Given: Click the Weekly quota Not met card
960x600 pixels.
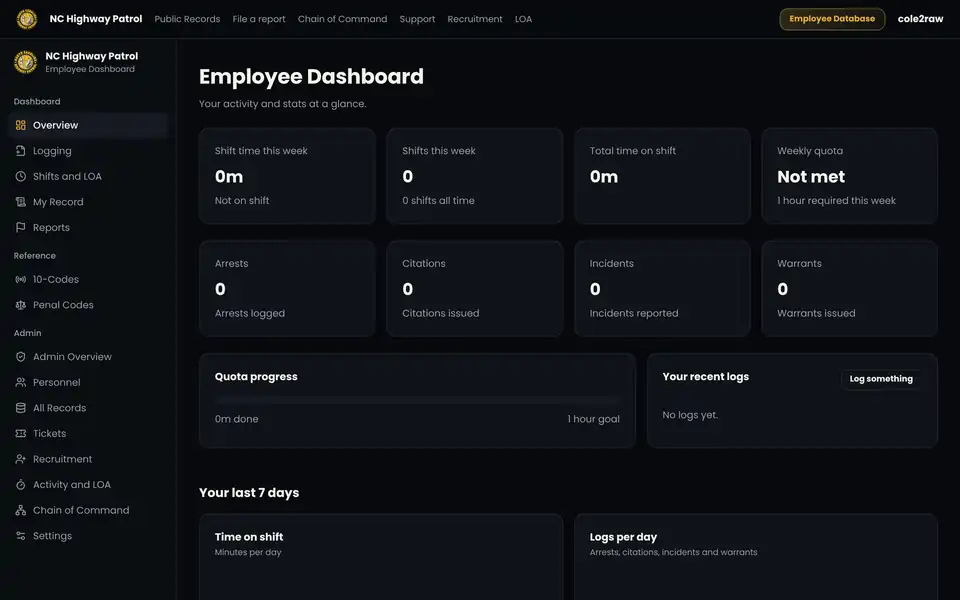Looking at the screenshot, I should (x=849, y=176).
